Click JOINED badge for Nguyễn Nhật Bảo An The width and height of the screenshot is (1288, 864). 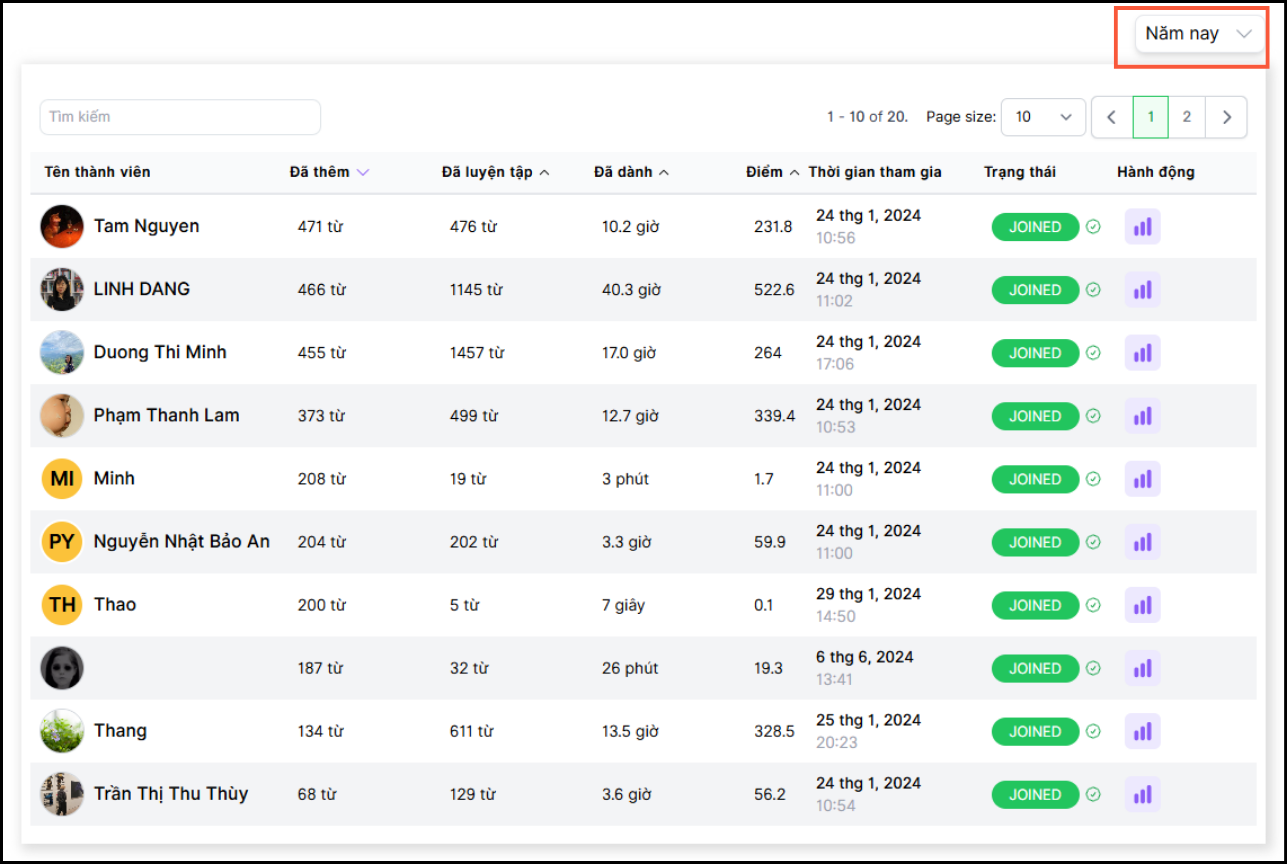pos(1035,542)
